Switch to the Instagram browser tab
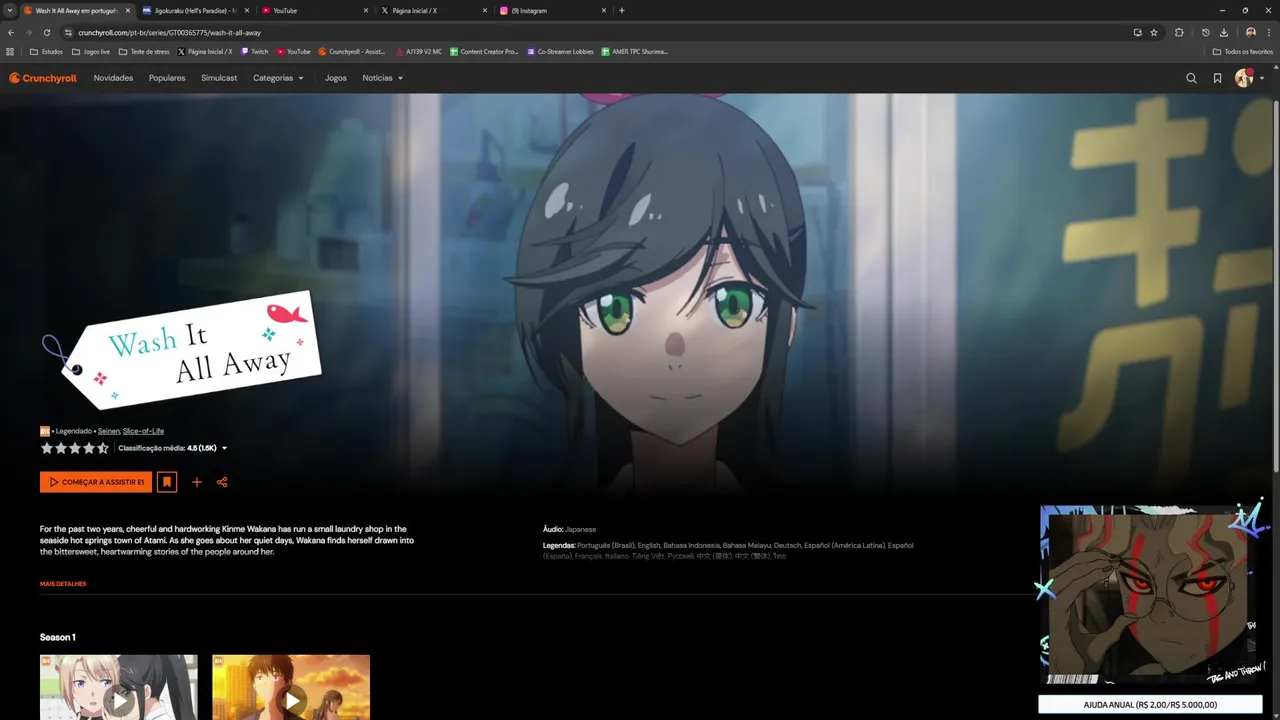The width and height of the screenshot is (1280, 720). tap(553, 10)
